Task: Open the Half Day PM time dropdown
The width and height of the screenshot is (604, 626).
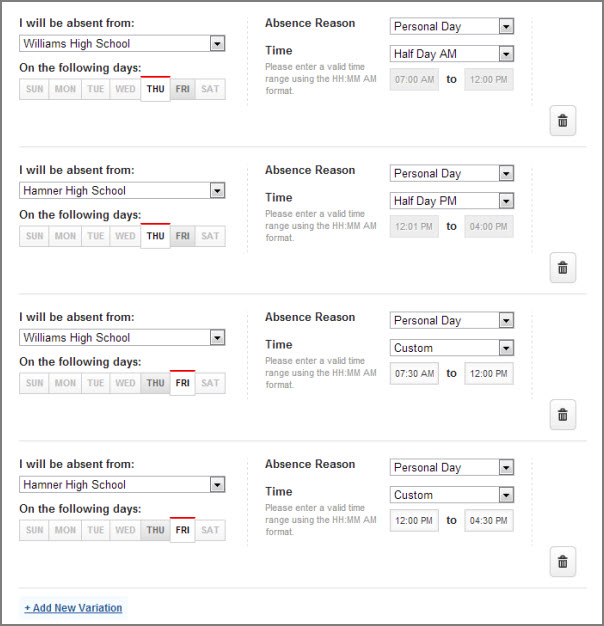Action: tap(451, 201)
